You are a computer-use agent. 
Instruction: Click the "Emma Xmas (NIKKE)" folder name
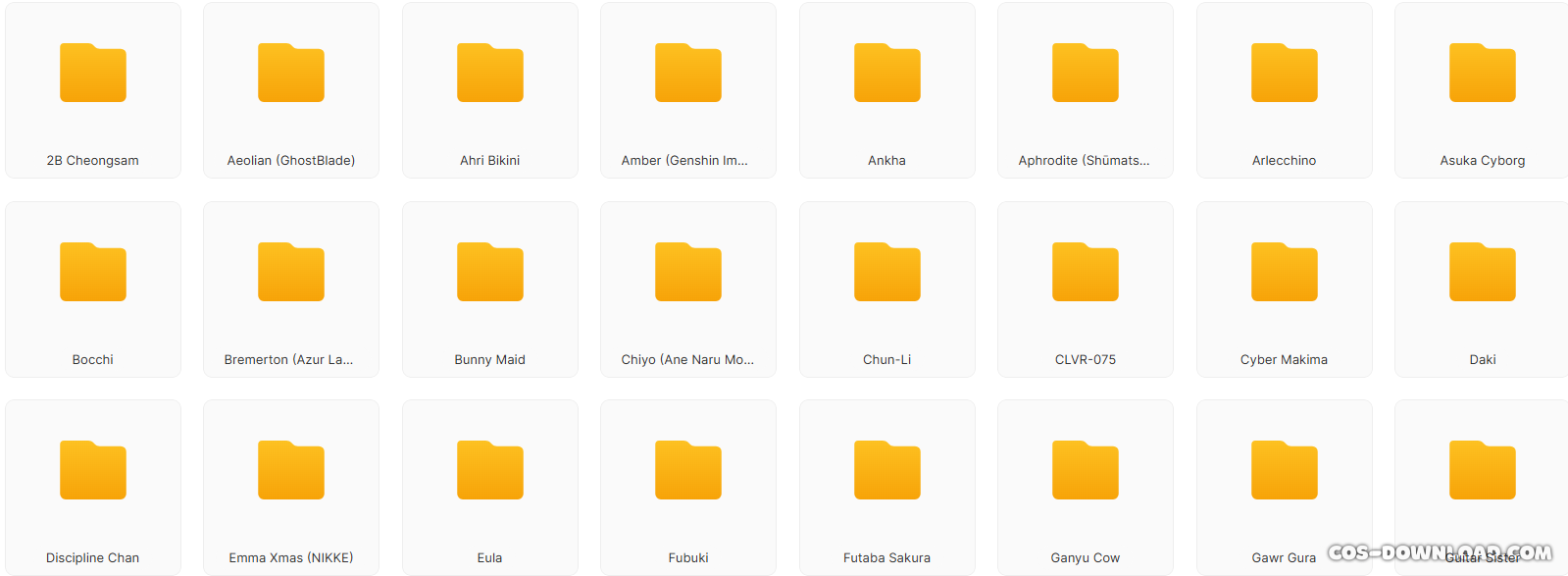click(x=291, y=558)
